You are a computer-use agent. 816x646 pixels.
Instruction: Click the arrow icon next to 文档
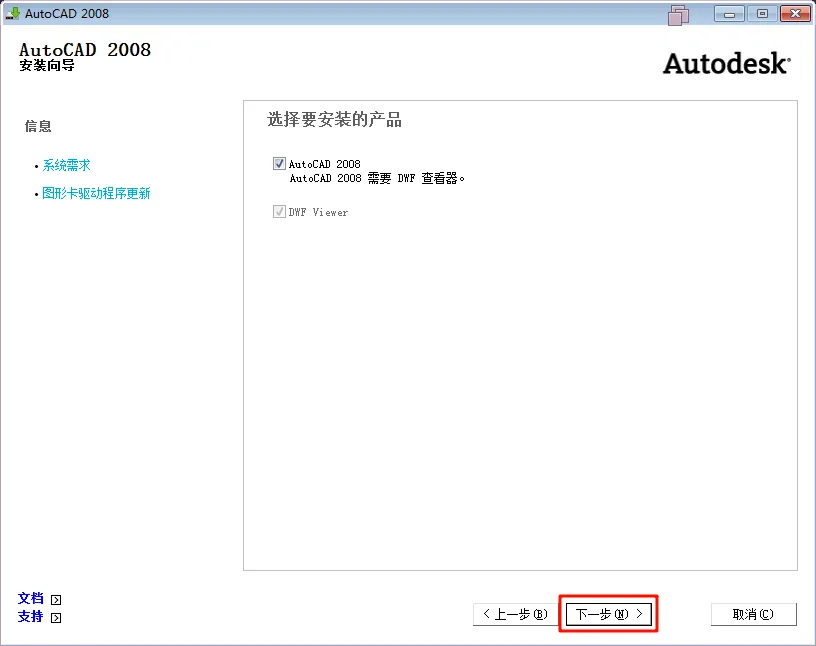click(x=56, y=600)
